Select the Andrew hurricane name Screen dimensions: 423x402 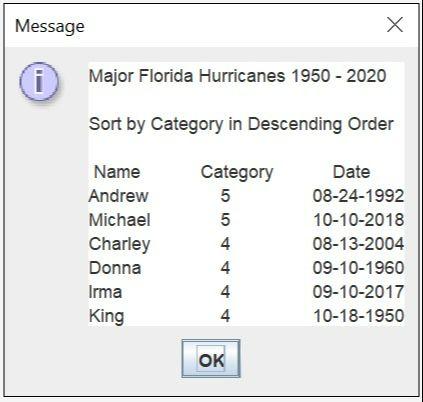pos(119,196)
